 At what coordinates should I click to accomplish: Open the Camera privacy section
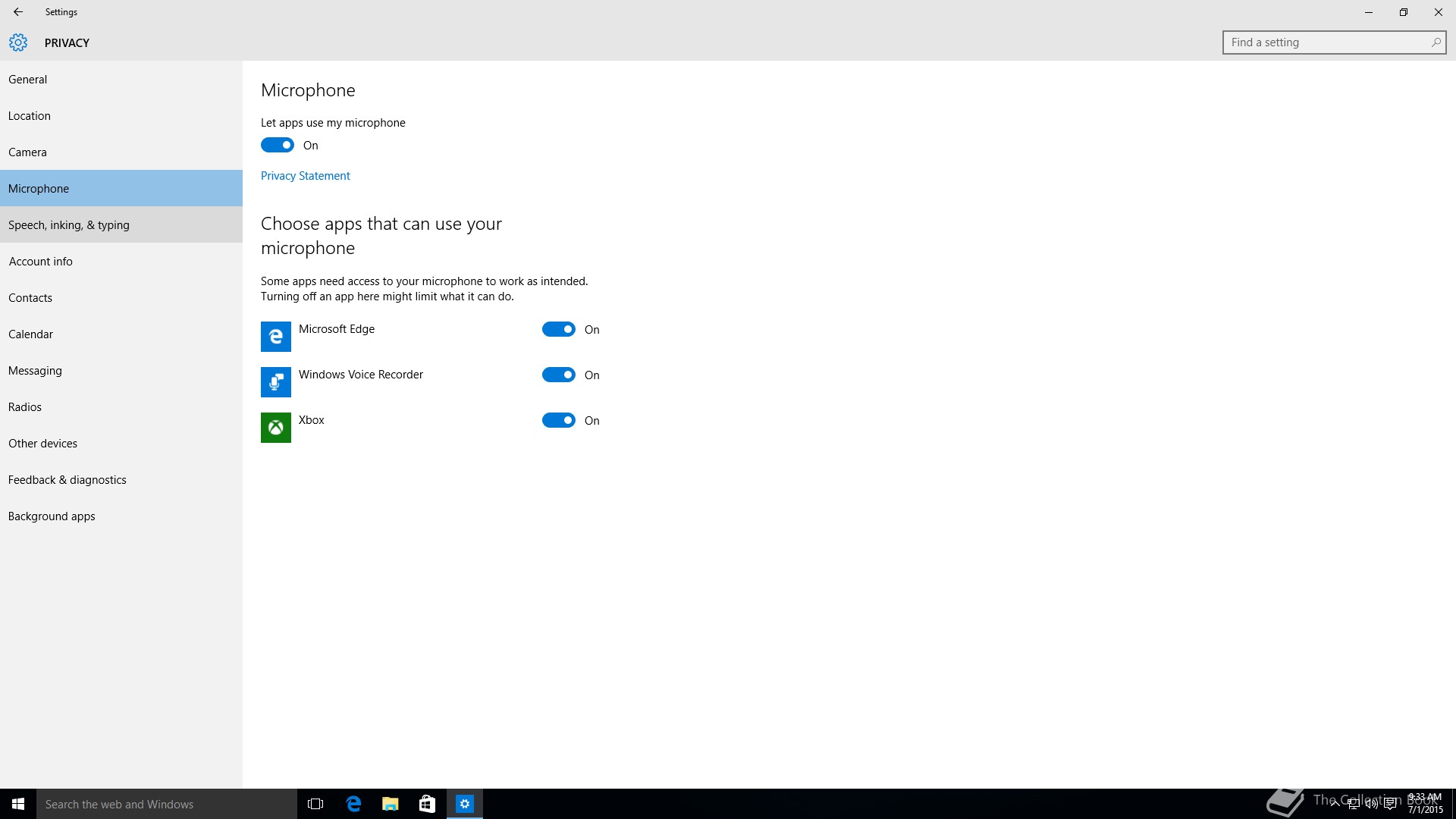pos(28,152)
